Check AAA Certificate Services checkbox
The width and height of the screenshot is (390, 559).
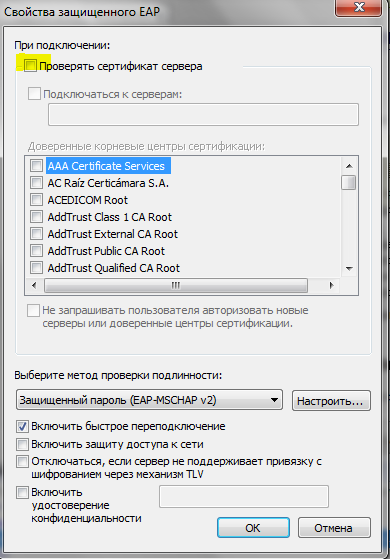[x=36, y=165]
